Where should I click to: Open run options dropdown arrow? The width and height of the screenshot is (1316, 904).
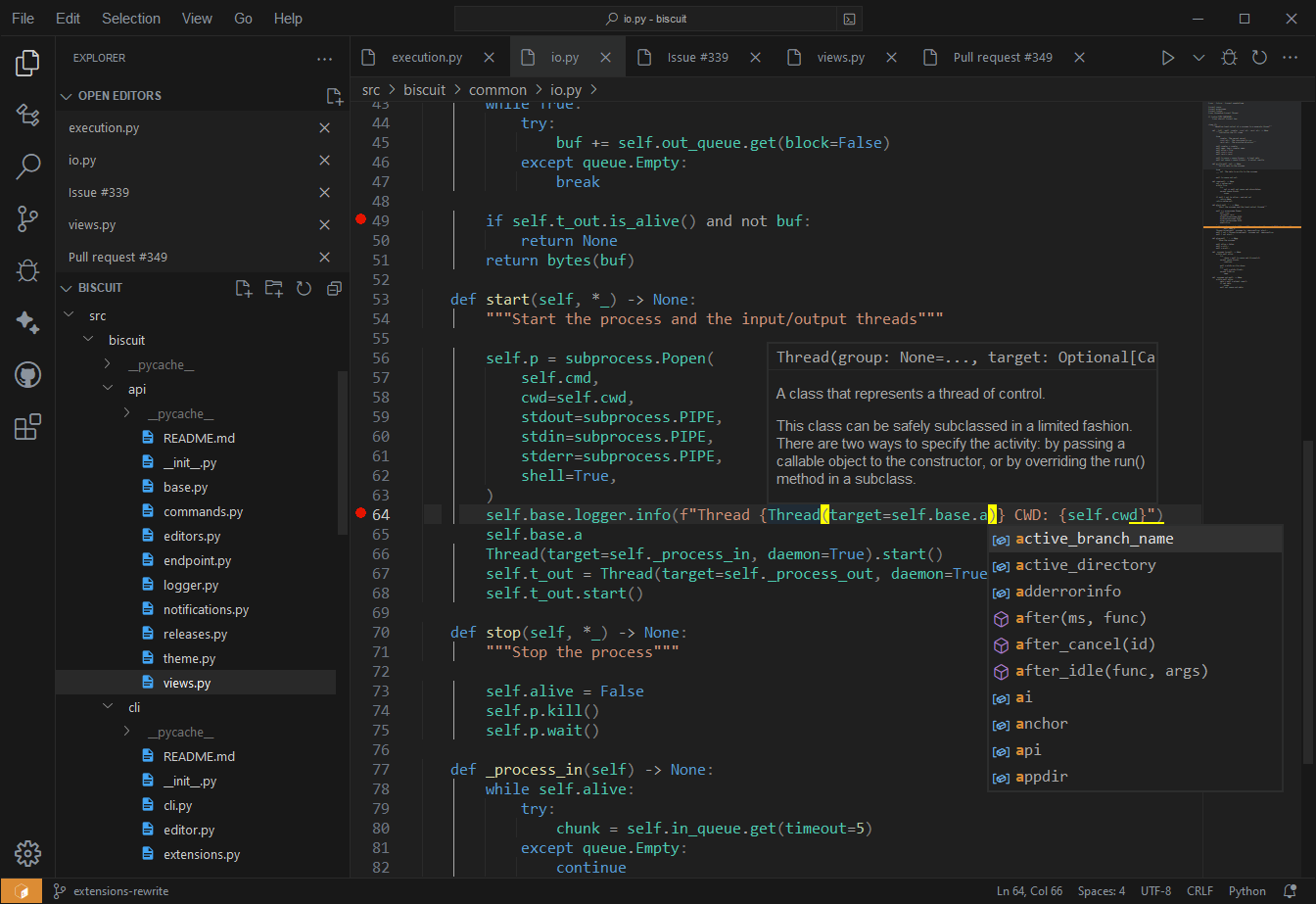(x=1198, y=58)
